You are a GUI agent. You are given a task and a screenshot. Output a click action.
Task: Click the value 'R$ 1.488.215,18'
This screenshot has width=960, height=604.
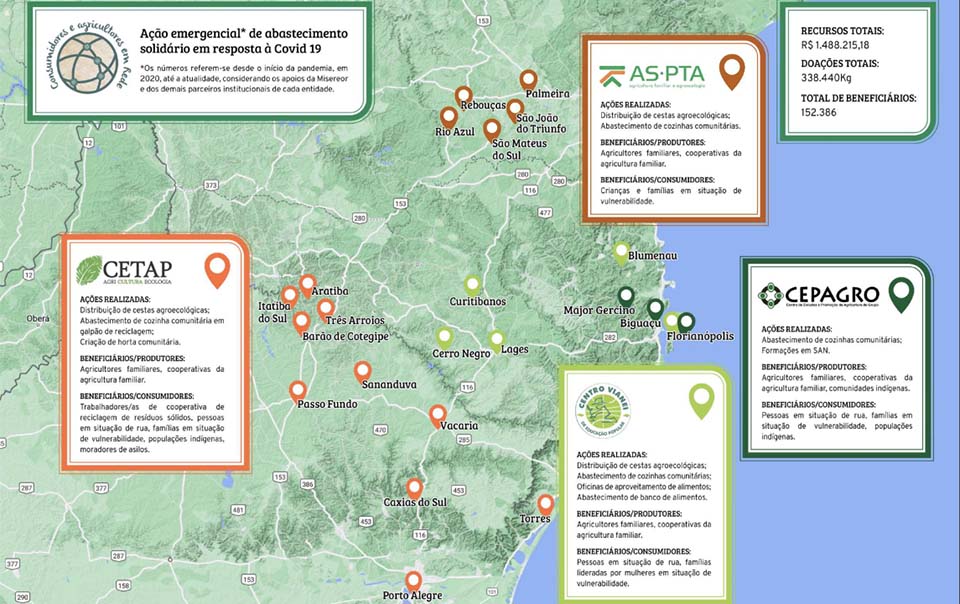tap(834, 45)
